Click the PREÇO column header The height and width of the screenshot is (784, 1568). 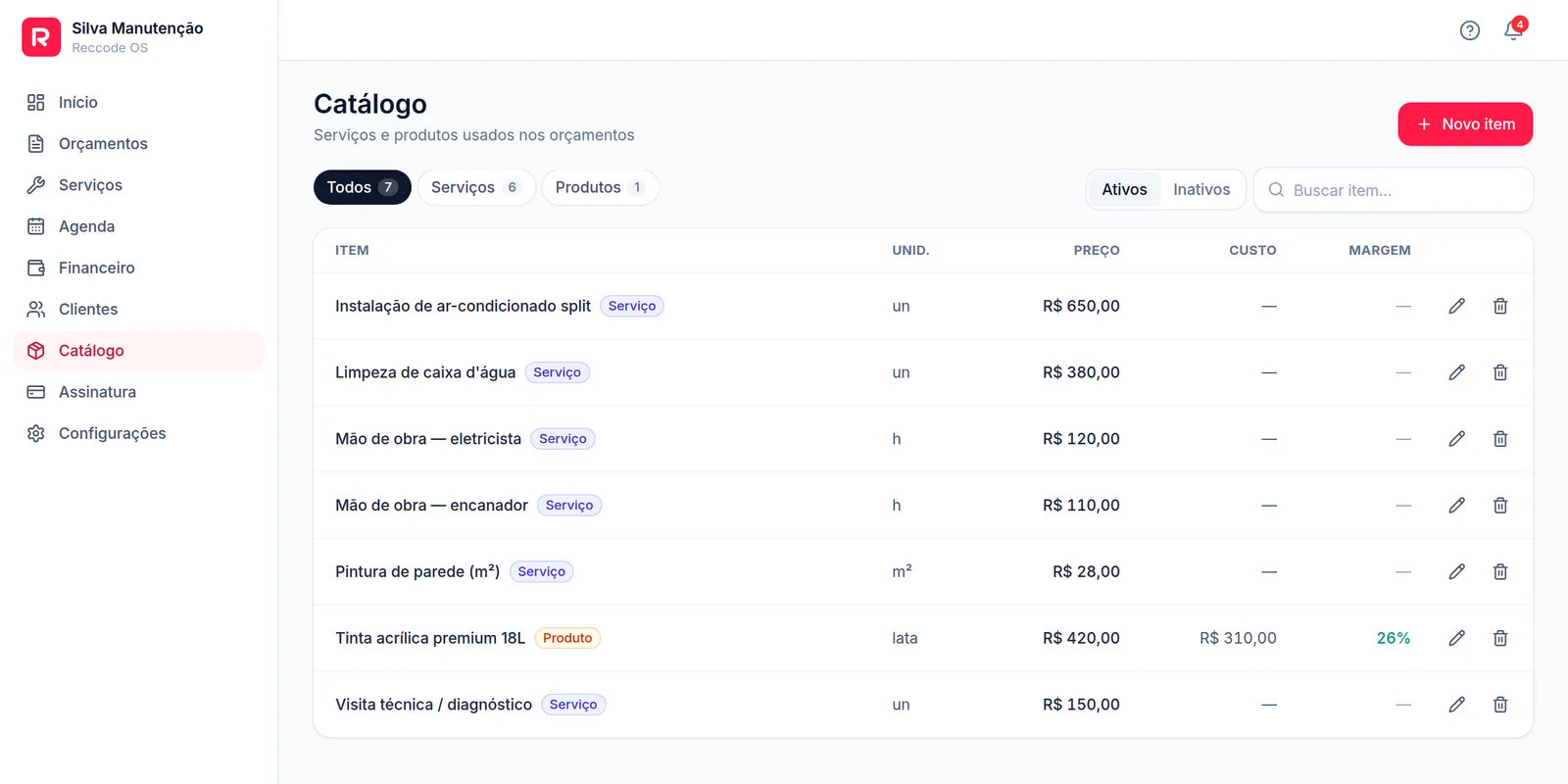[x=1097, y=251]
